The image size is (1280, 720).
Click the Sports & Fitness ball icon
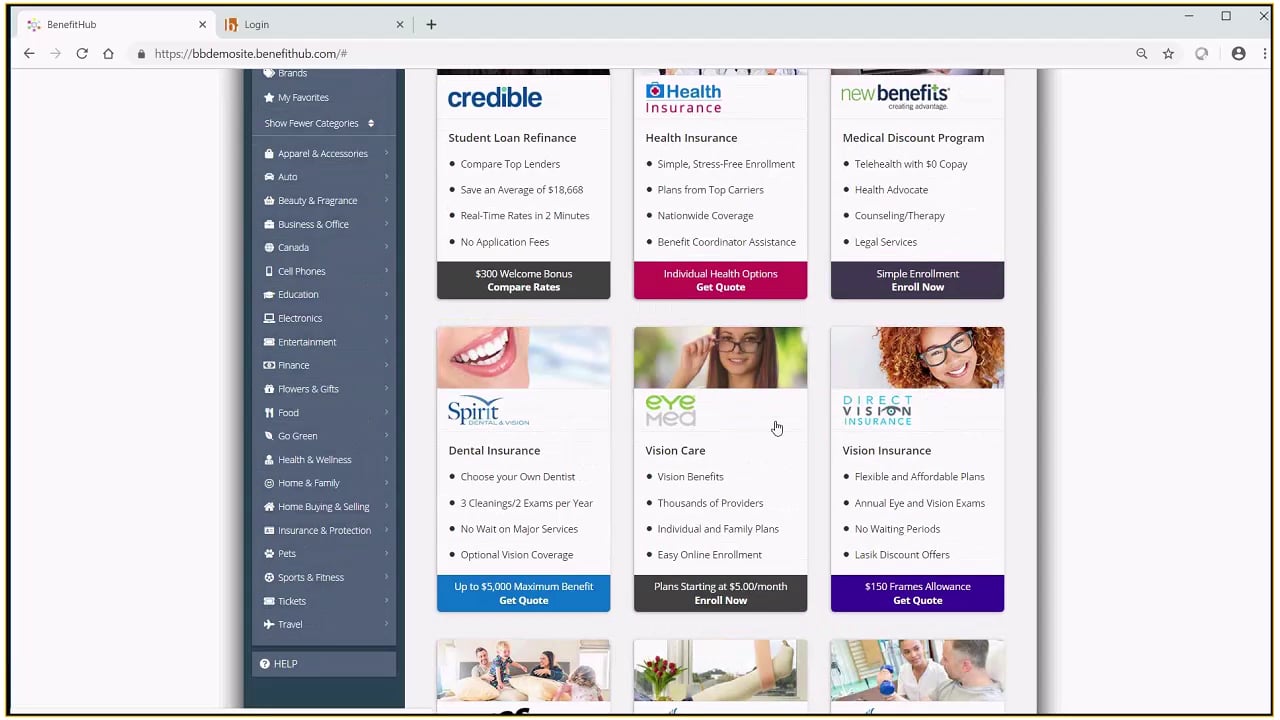pyautogui.click(x=269, y=578)
